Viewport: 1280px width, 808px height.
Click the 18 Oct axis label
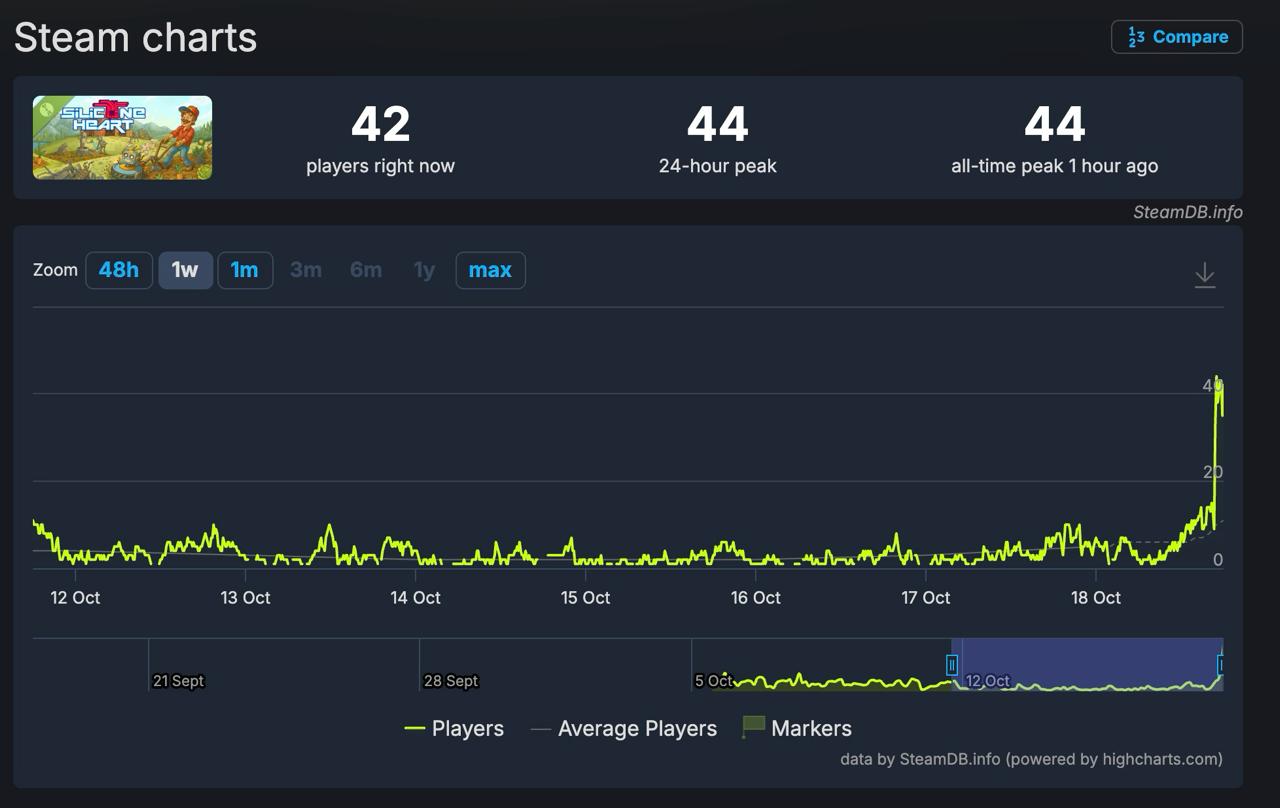(x=1096, y=598)
